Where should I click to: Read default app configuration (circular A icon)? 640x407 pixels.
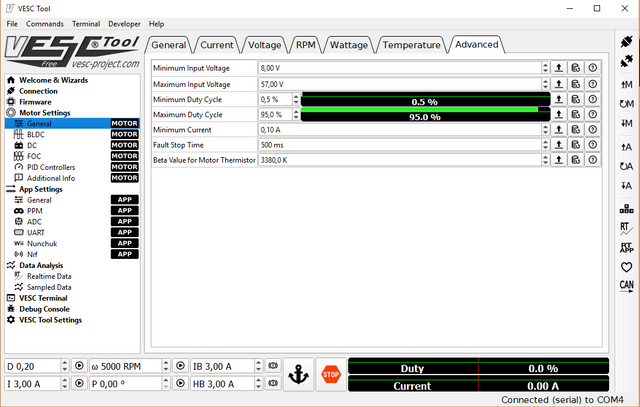pyautogui.click(x=627, y=166)
